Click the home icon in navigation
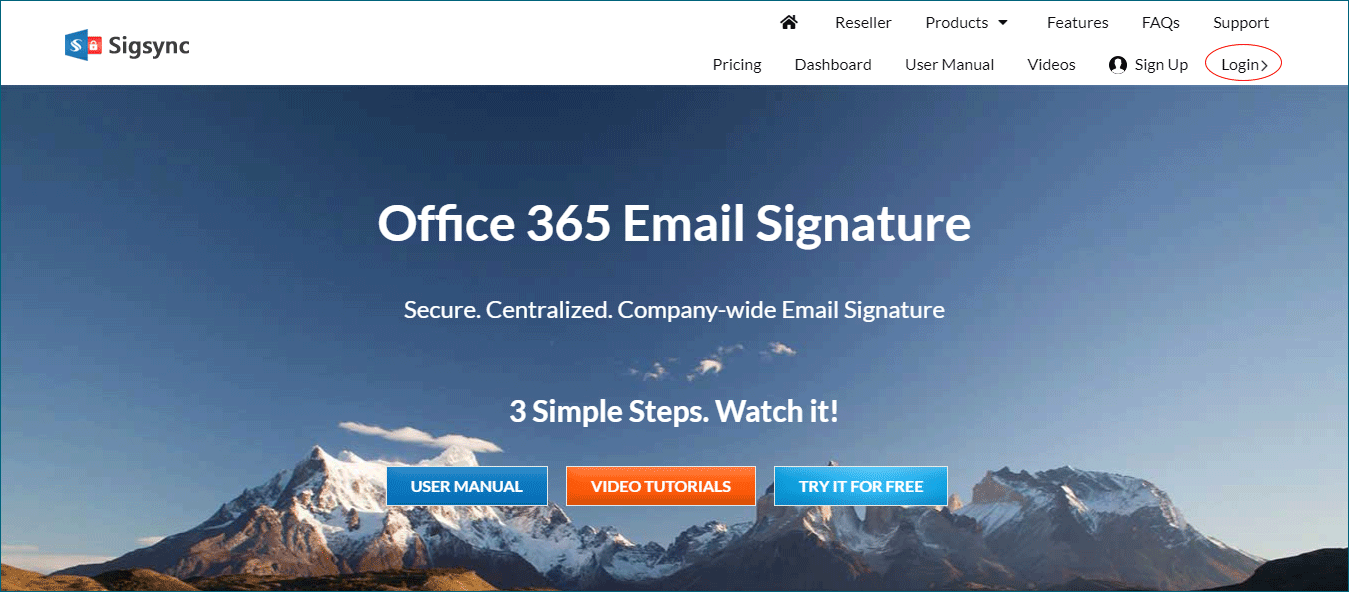 pyautogui.click(x=789, y=22)
